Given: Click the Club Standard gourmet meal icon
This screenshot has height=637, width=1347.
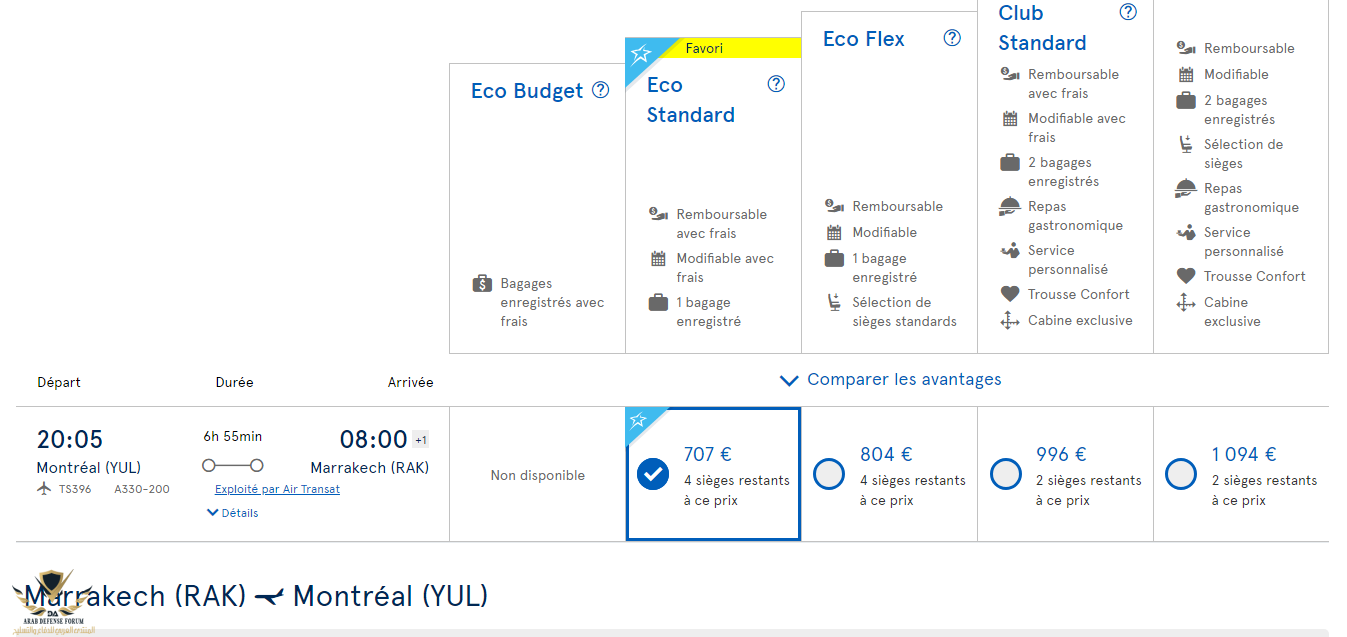Looking at the screenshot, I should [1010, 207].
